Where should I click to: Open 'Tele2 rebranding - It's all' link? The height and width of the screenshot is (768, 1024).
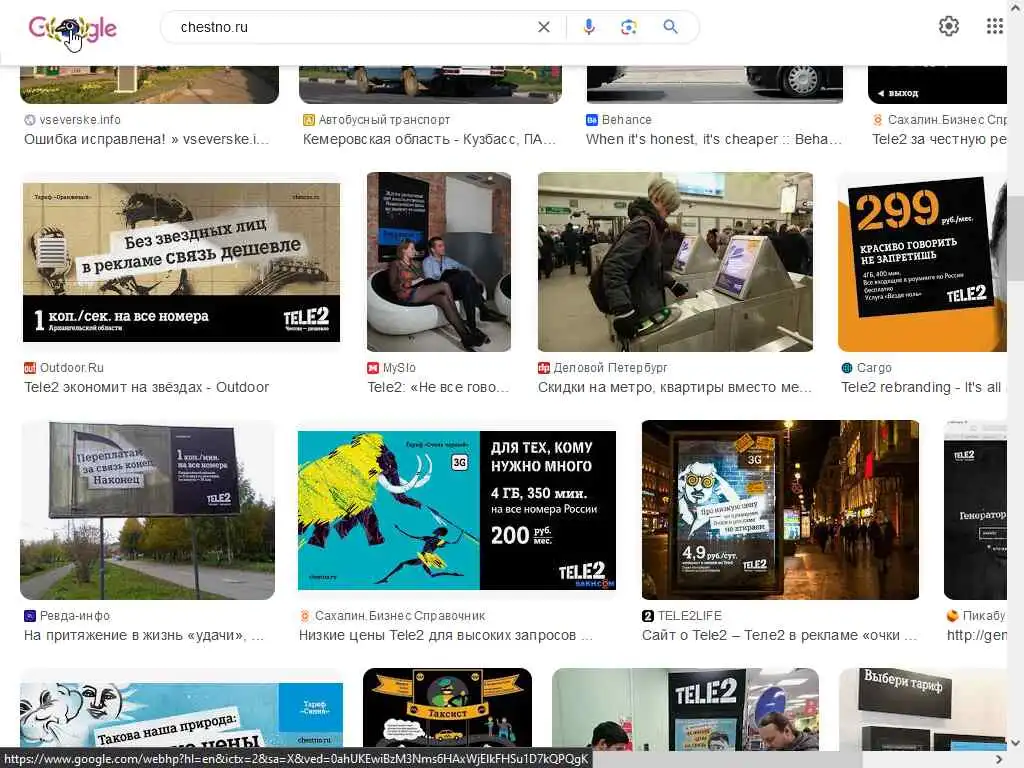click(921, 387)
